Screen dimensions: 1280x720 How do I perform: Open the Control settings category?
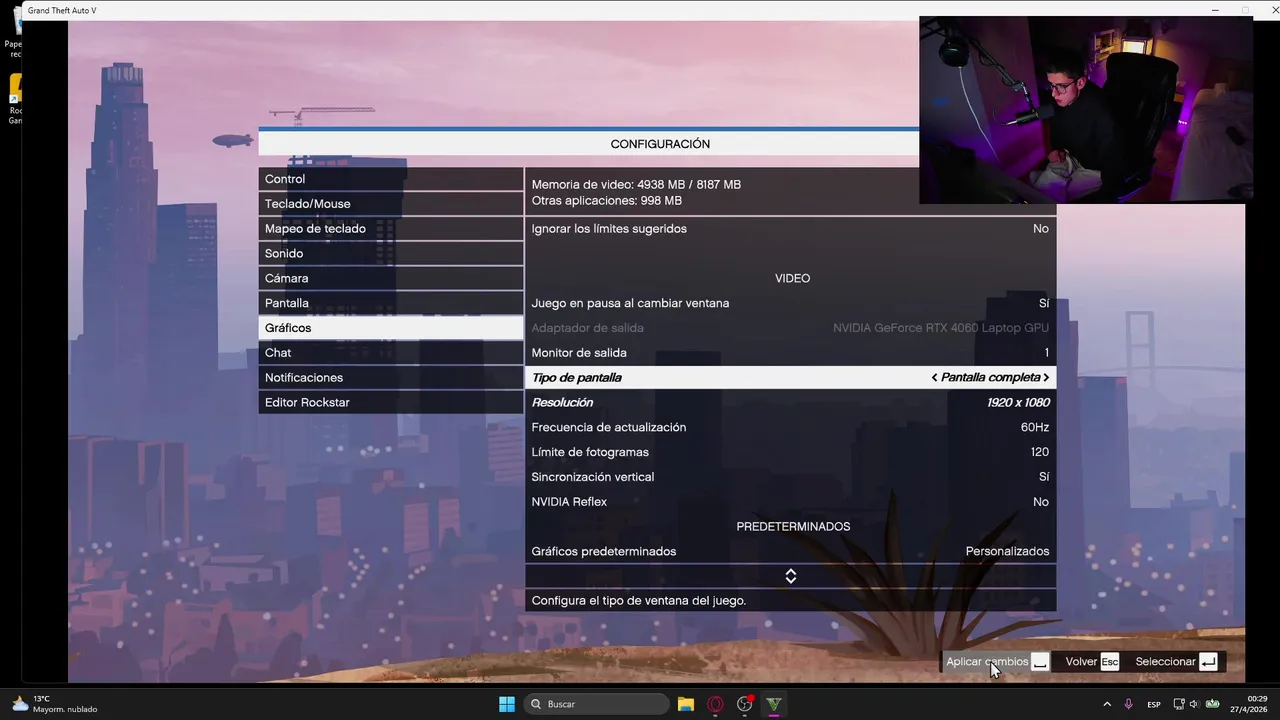coord(390,179)
